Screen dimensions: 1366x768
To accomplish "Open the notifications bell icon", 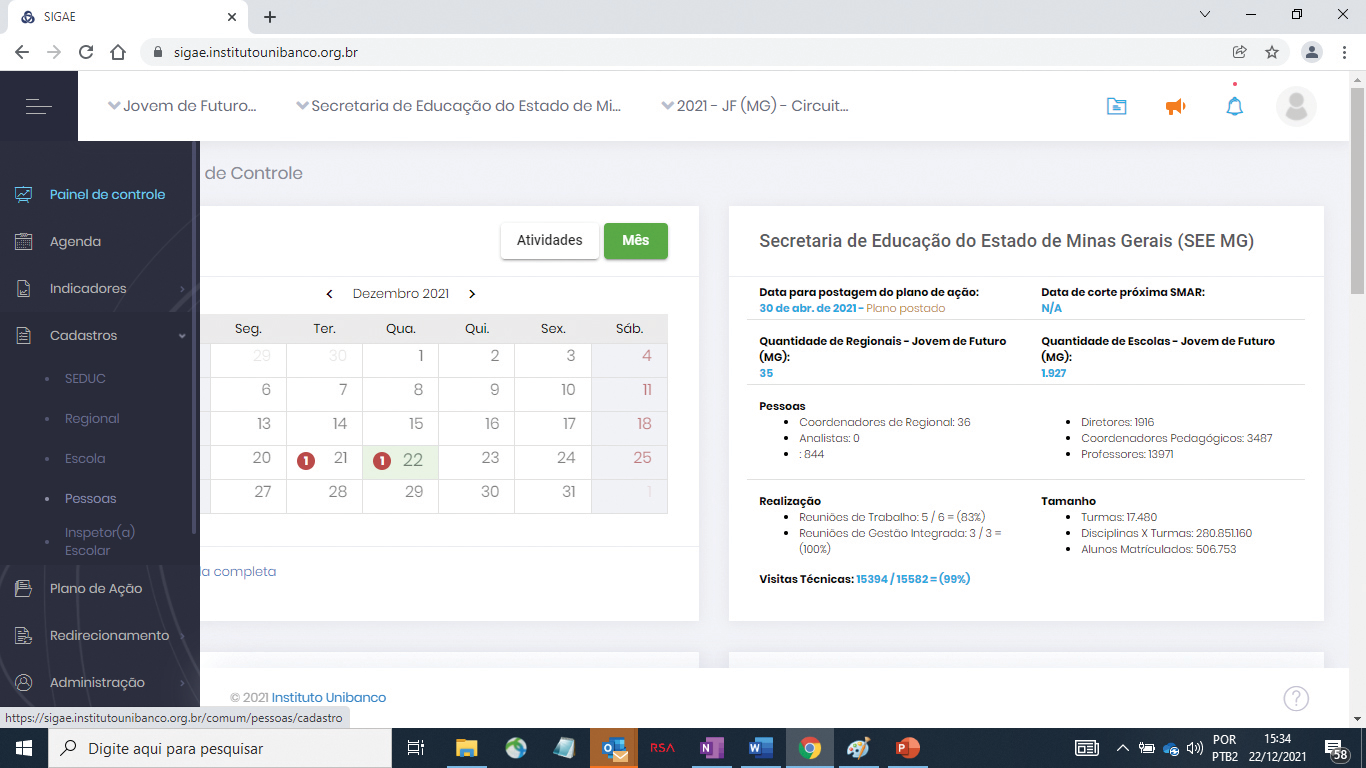I will pyautogui.click(x=1235, y=106).
